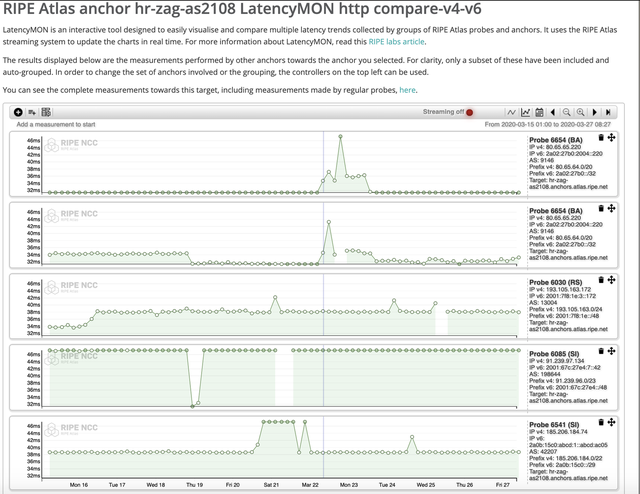Click the 'Mon 16' axis date label
This screenshot has height=494, width=640.
coord(79,485)
